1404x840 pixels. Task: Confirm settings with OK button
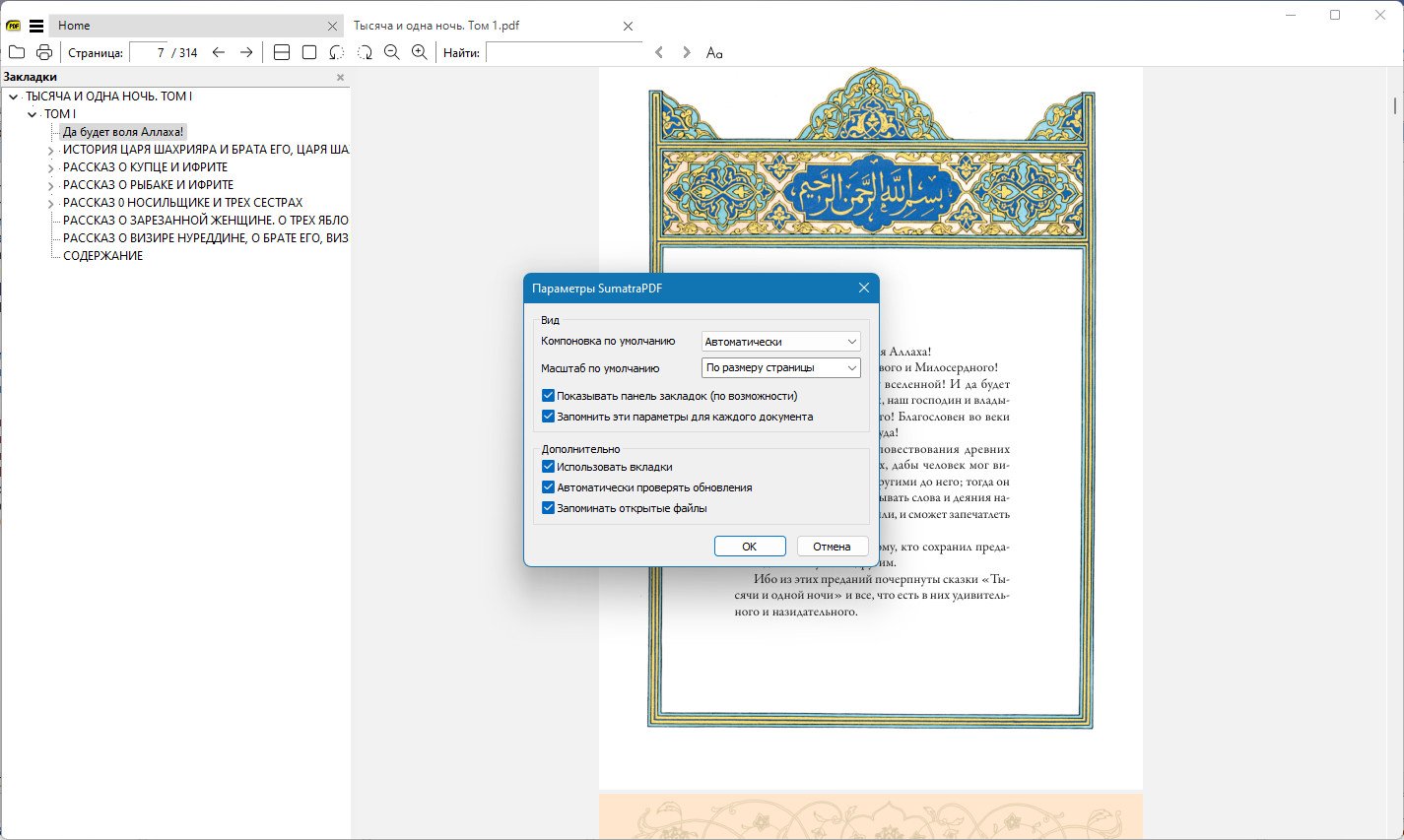tap(750, 547)
